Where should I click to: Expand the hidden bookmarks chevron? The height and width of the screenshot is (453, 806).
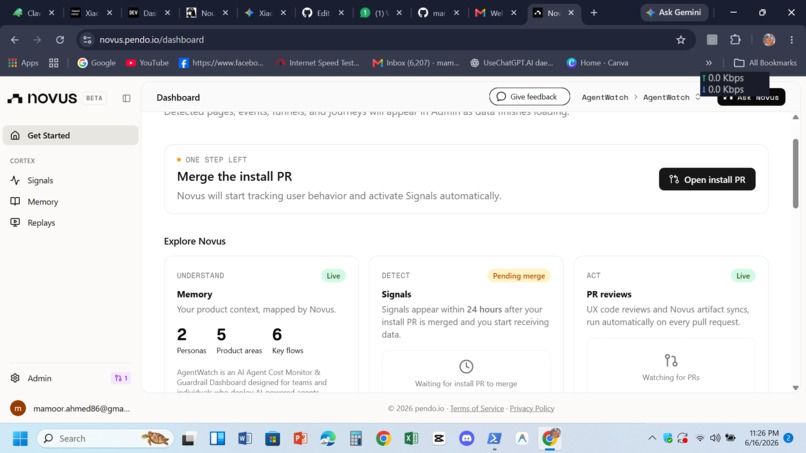709,63
